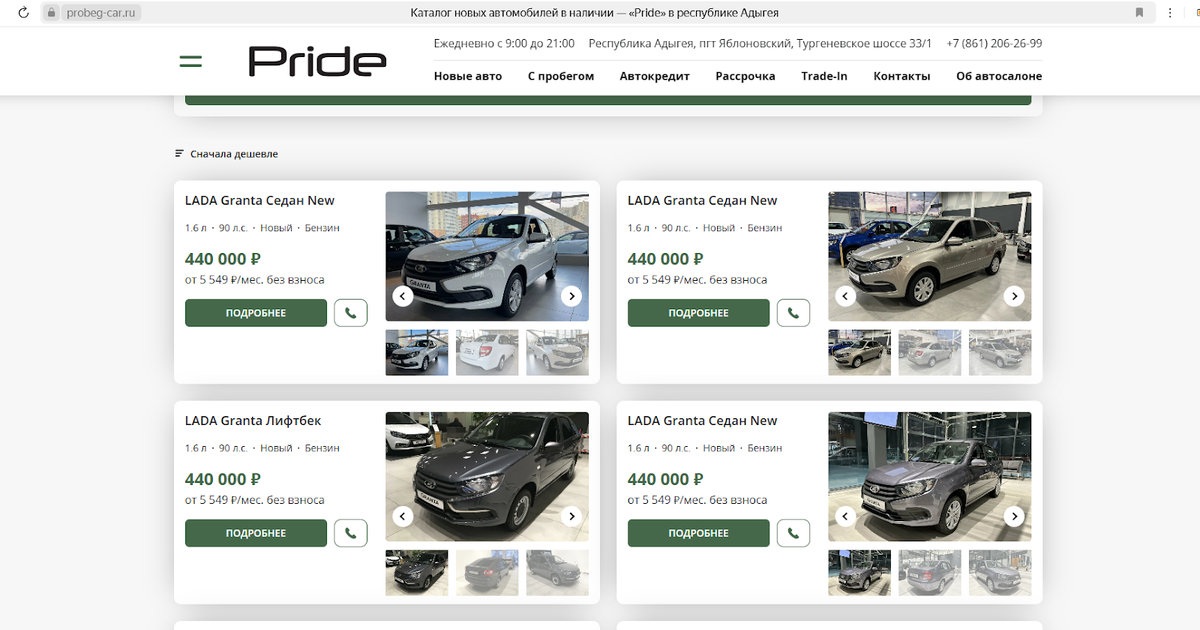Click phone number +7 (861) 206-26-99
This screenshot has height=630, width=1200.
994,44
